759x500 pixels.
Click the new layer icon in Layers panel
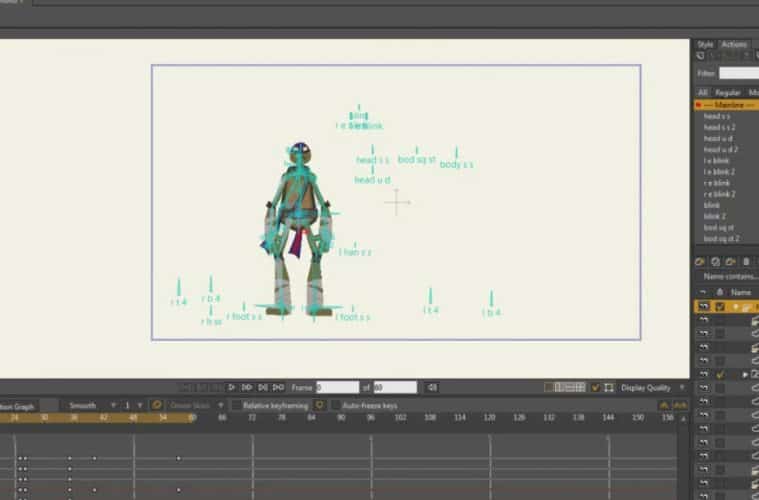pyautogui.click(x=701, y=261)
